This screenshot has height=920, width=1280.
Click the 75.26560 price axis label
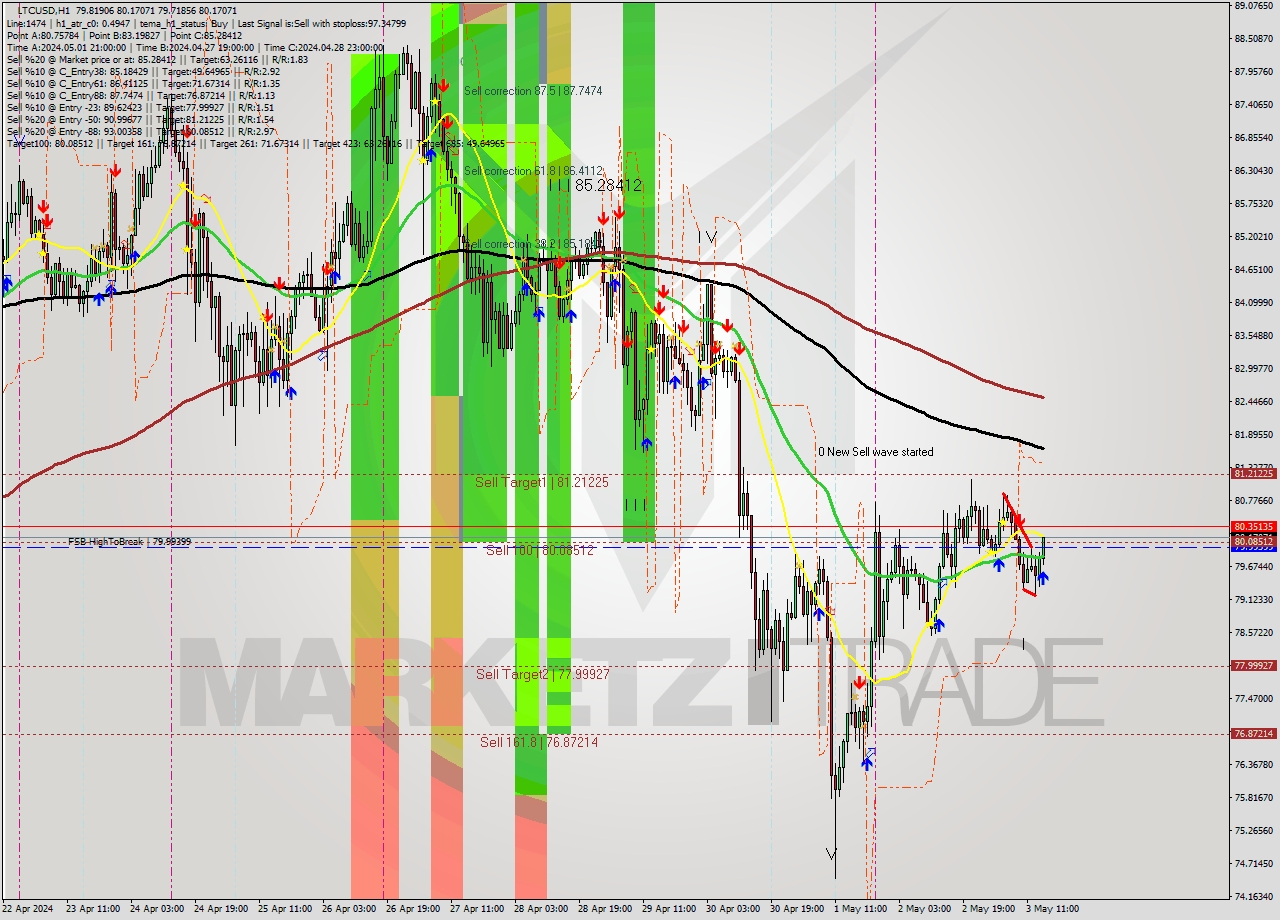1253,831
